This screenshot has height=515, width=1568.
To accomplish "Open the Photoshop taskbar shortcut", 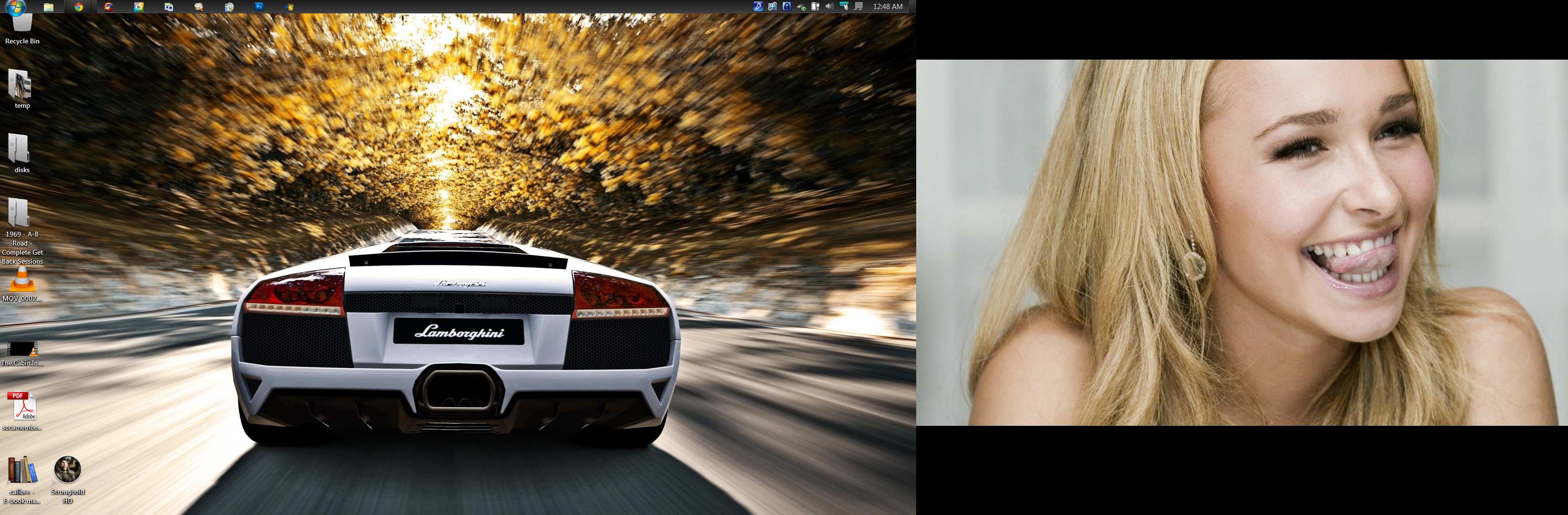I will click(x=259, y=7).
